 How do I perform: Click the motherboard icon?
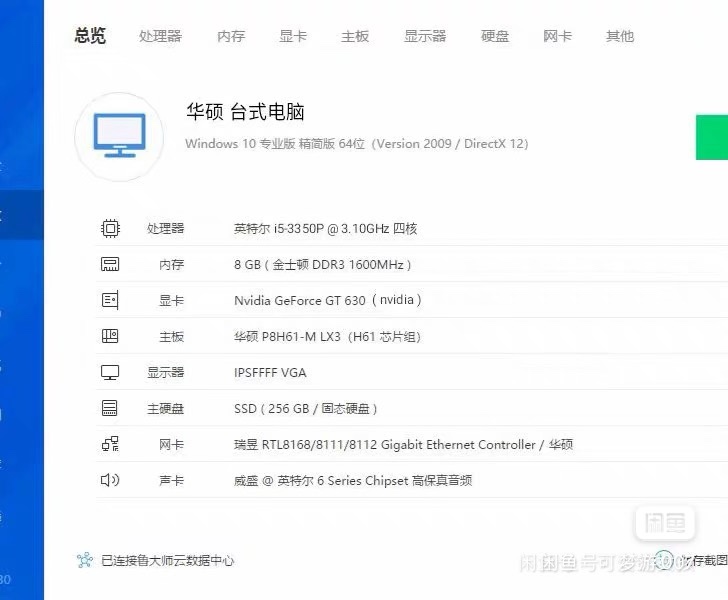coord(110,336)
